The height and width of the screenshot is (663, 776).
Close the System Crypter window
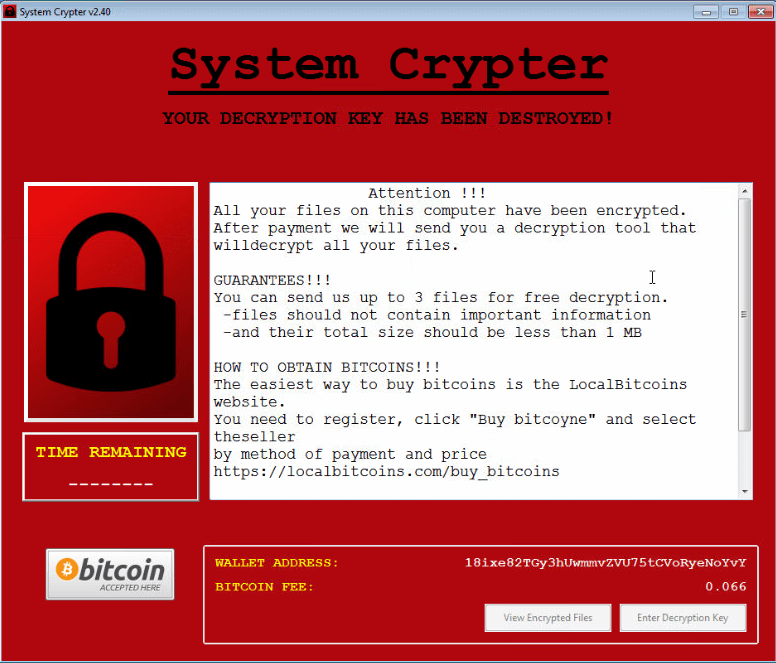[760, 11]
